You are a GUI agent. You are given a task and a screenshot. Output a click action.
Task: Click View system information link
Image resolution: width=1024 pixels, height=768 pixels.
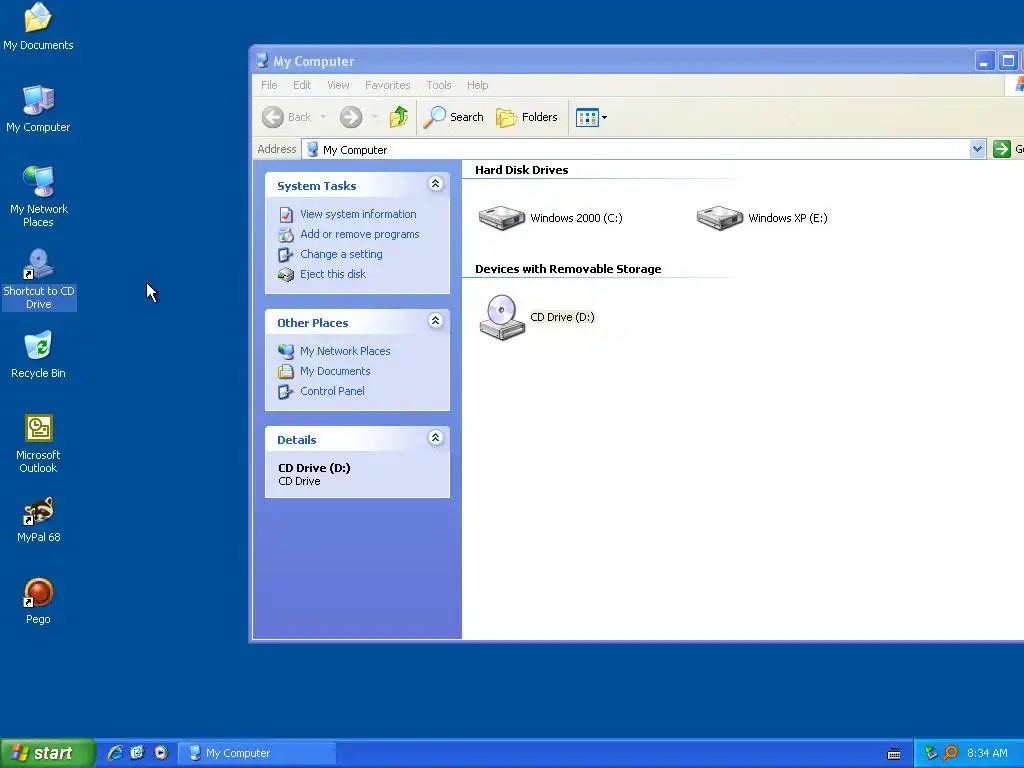coord(358,214)
